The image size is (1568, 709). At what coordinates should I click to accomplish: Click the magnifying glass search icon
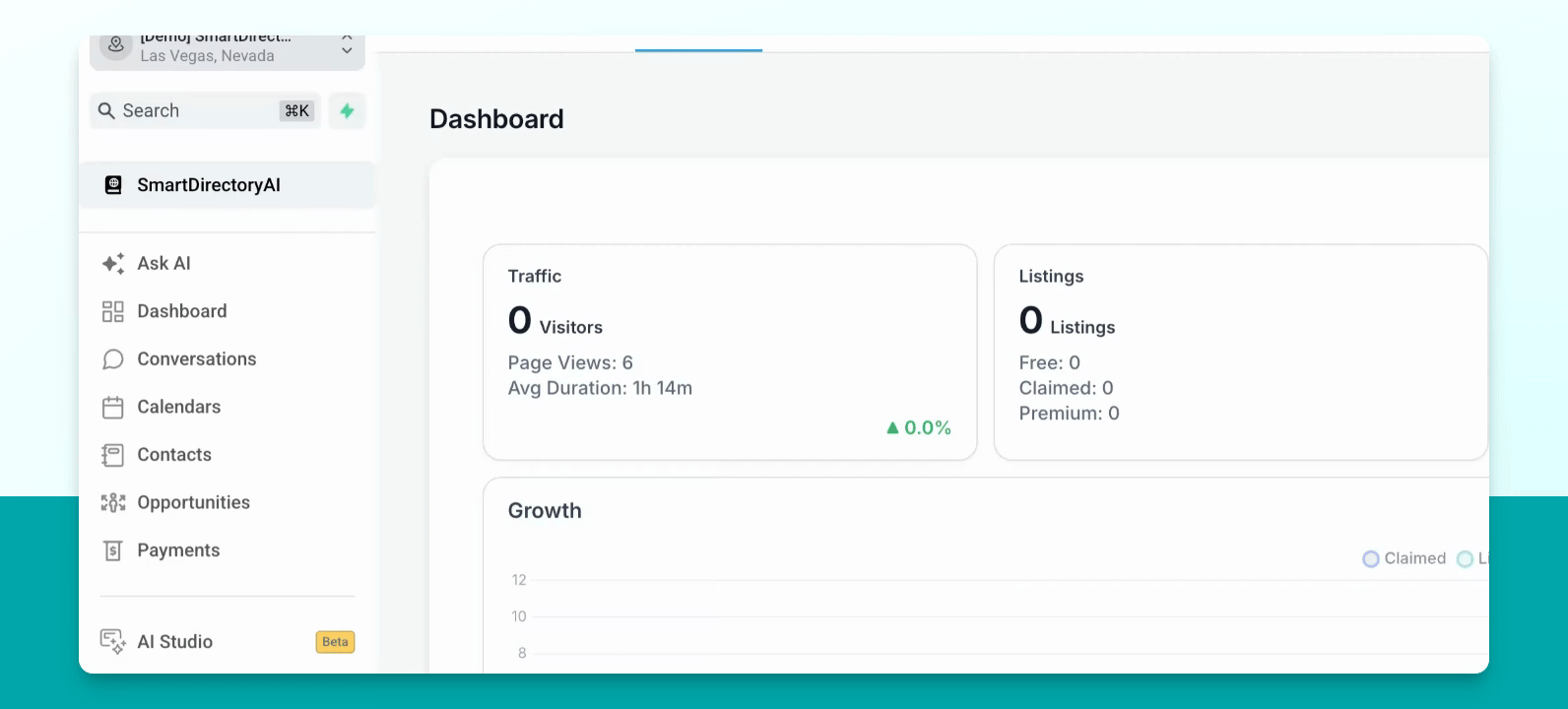pyautogui.click(x=106, y=111)
